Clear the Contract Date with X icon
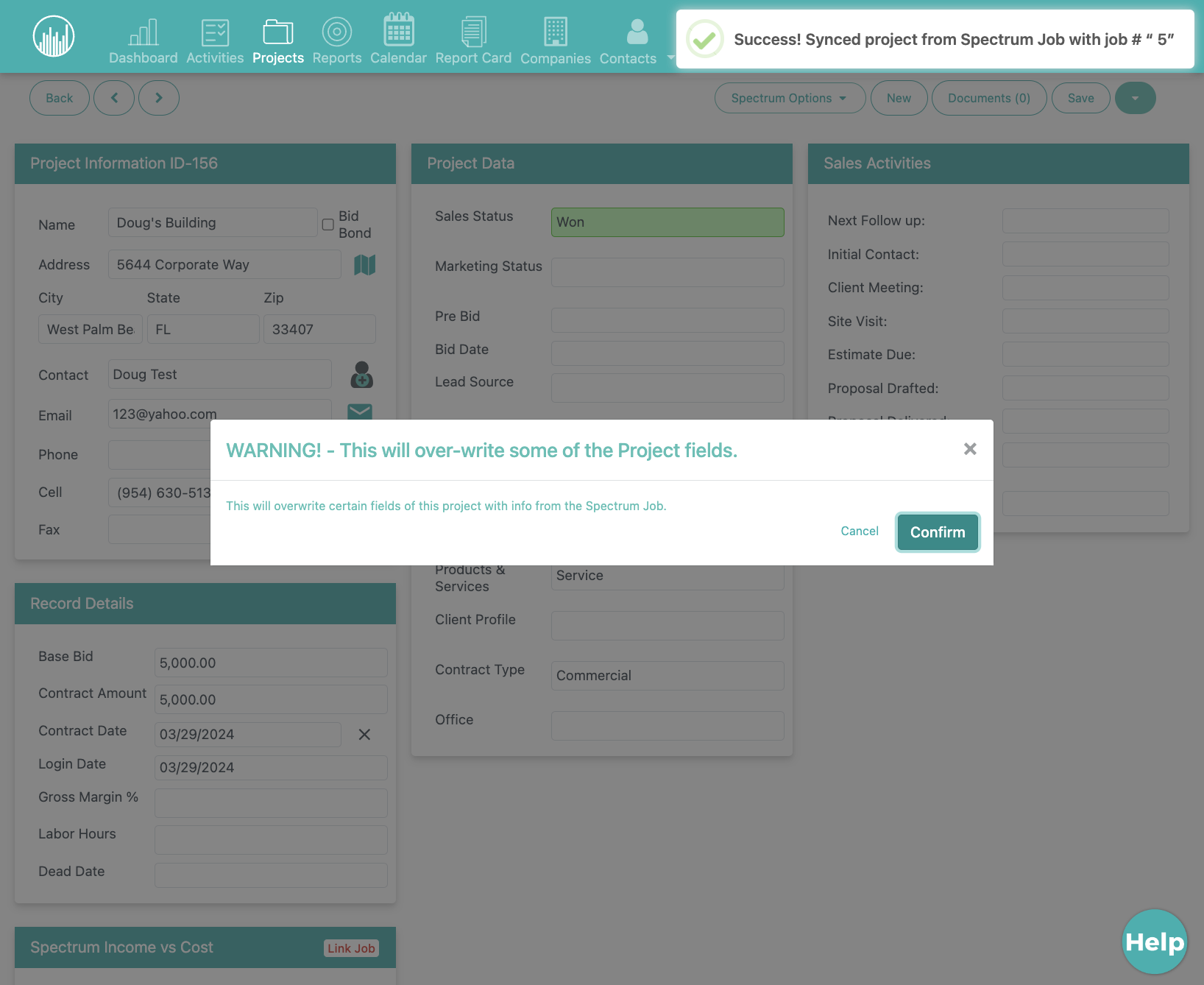The width and height of the screenshot is (1204, 985). tap(364, 735)
